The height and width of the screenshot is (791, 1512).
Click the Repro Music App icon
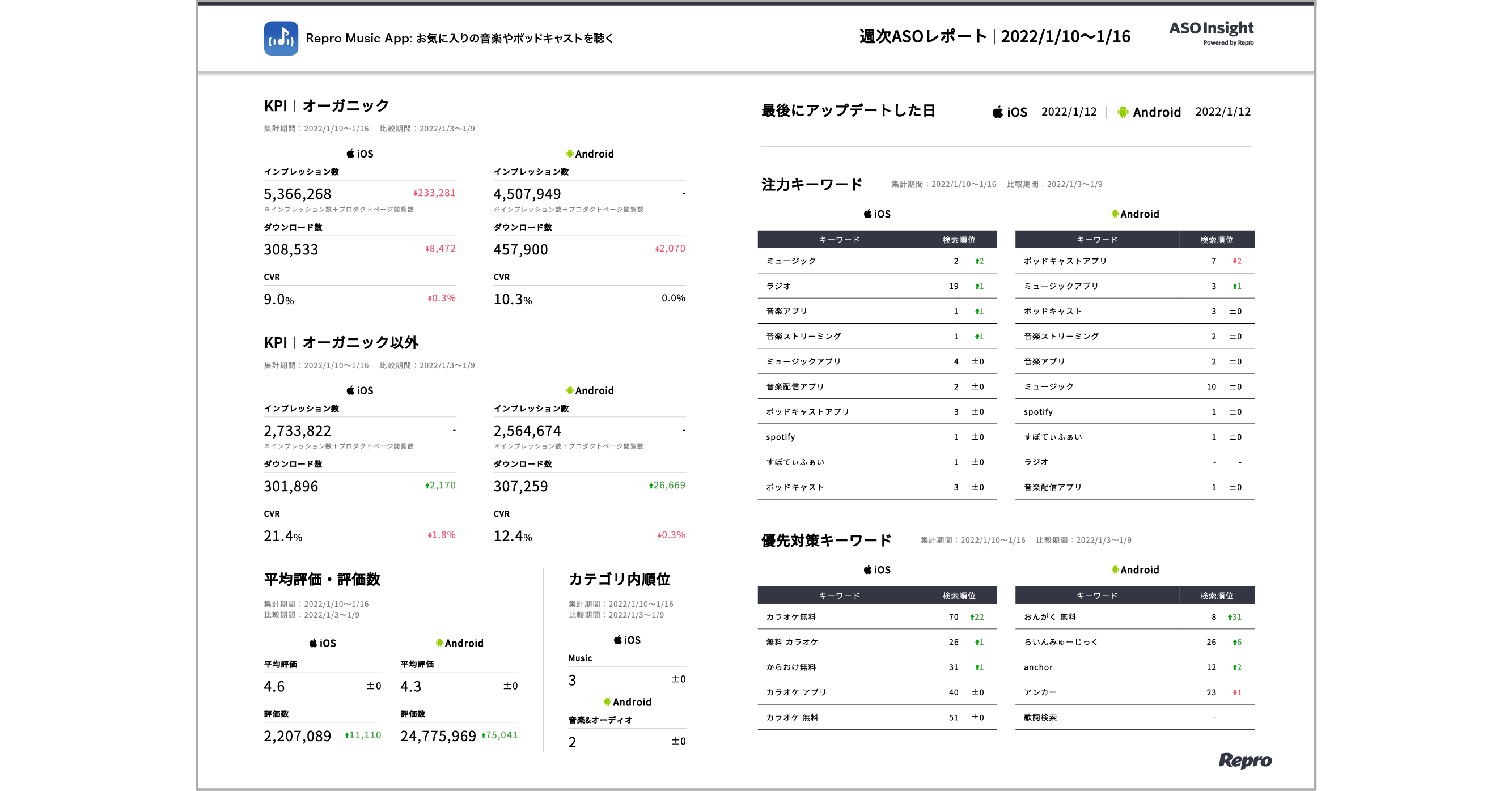tap(281, 38)
